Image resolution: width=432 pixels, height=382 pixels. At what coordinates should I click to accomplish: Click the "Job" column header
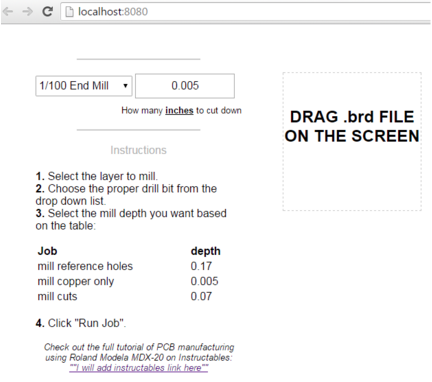pos(47,251)
